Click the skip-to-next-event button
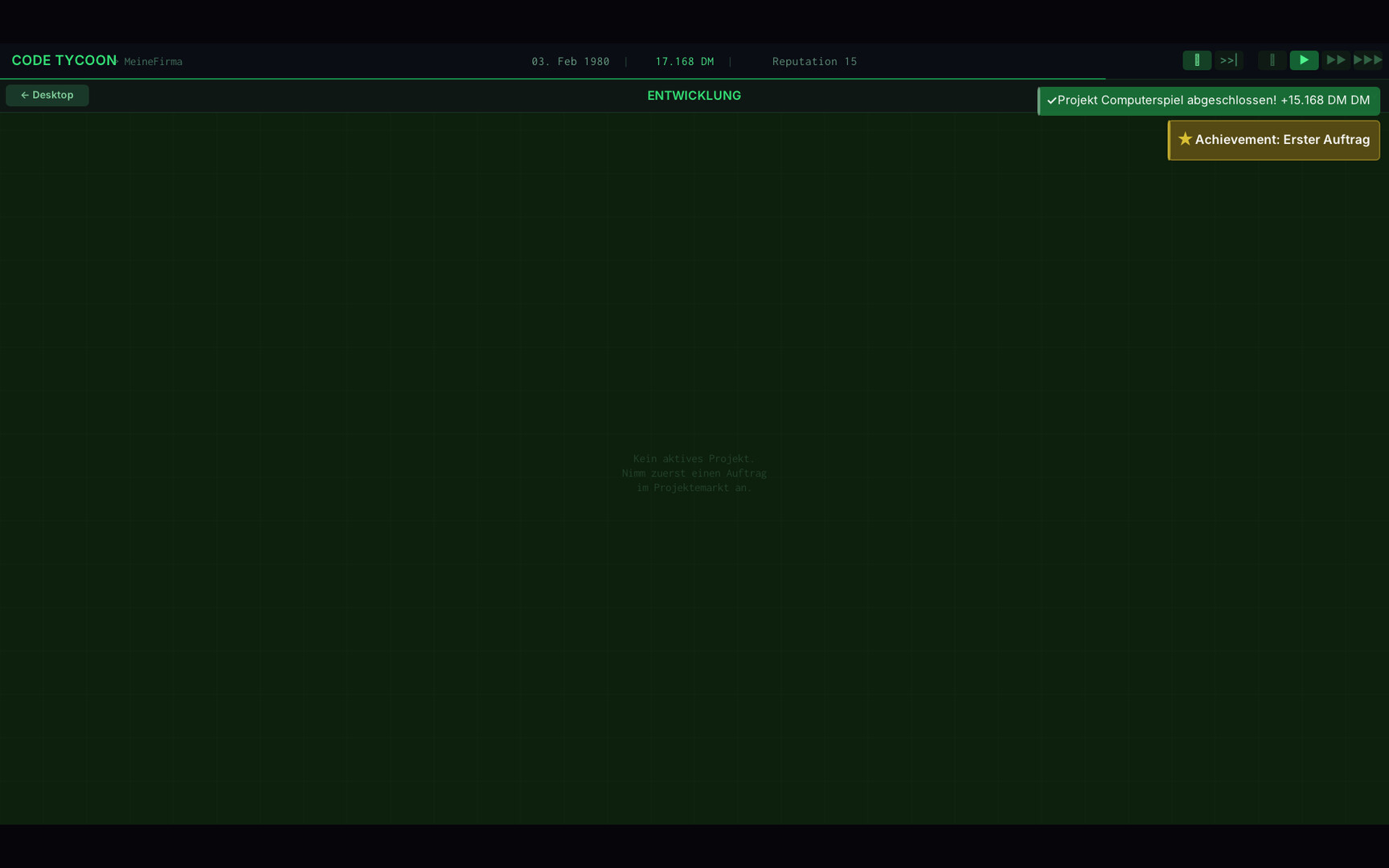 click(x=1228, y=59)
